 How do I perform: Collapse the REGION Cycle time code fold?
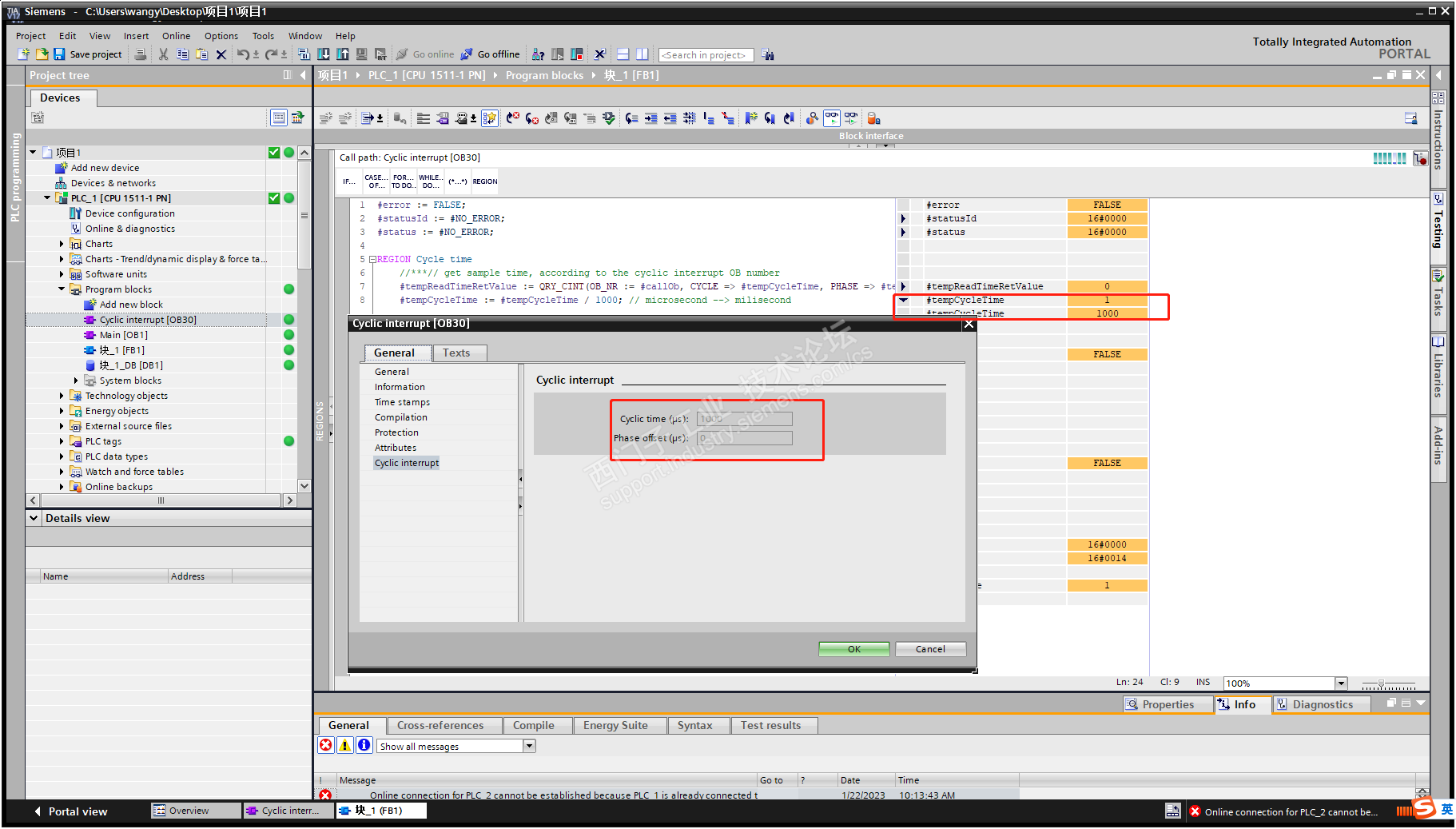(372, 260)
